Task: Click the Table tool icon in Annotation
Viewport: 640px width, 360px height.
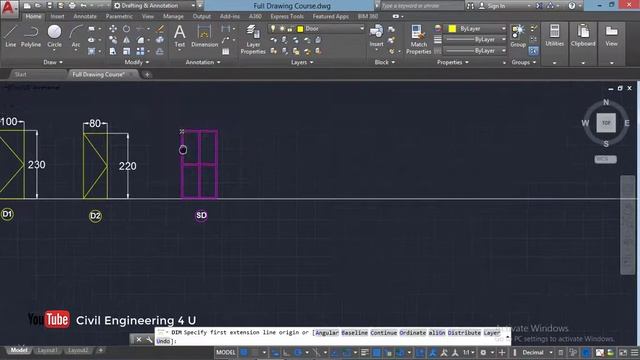Action: (x=226, y=51)
